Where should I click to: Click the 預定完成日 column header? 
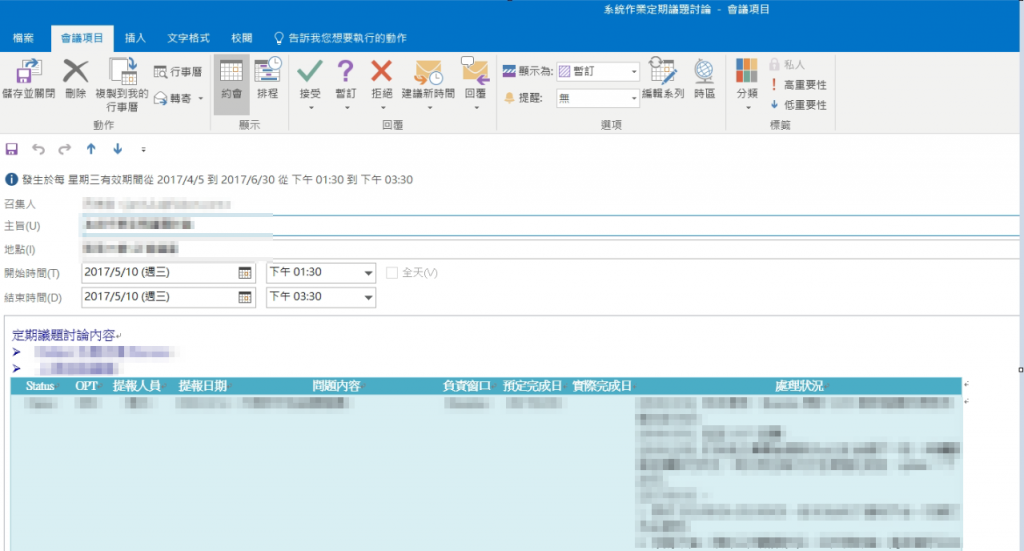(532, 386)
